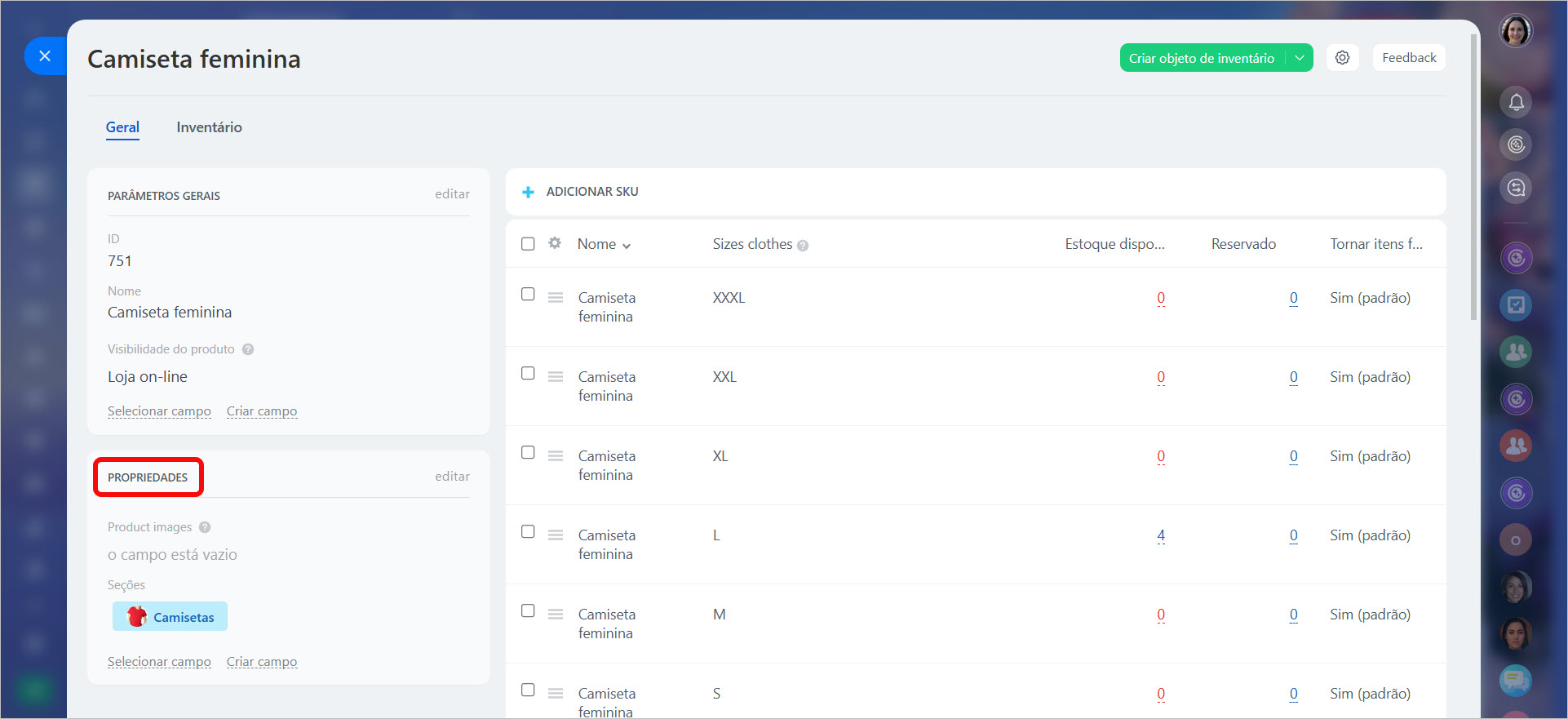The width and height of the screenshot is (1568, 719).
Task: Click the Camiseta feminina name in M row
Action: 607,624
